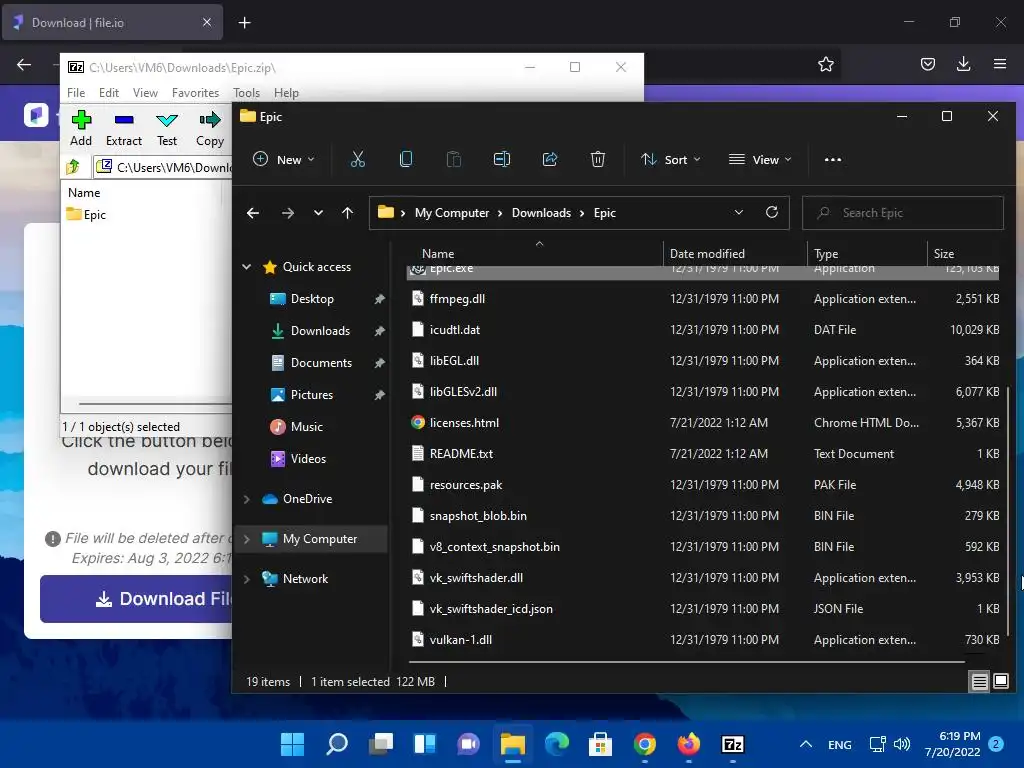Viewport: 1024px width, 768px height.
Task: Click the Add button in 7-Zip
Action: (81, 129)
